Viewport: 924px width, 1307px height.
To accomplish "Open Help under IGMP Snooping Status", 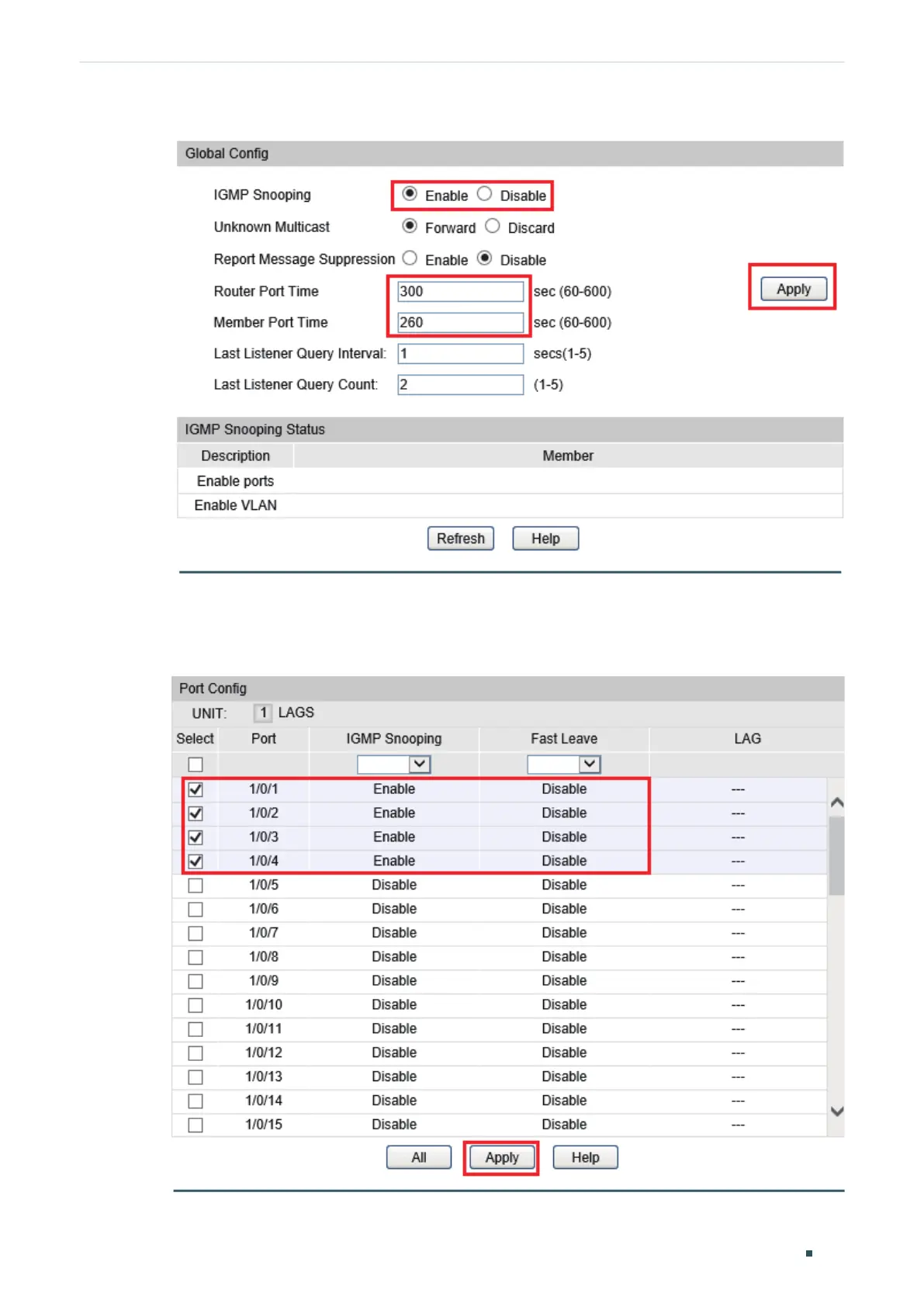I will click(545, 539).
